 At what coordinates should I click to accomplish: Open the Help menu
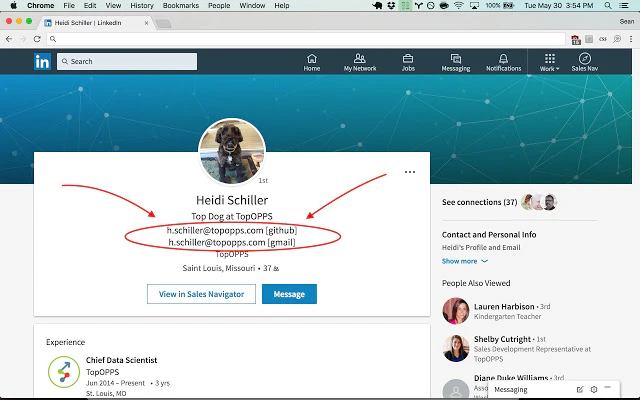pos(282,5)
